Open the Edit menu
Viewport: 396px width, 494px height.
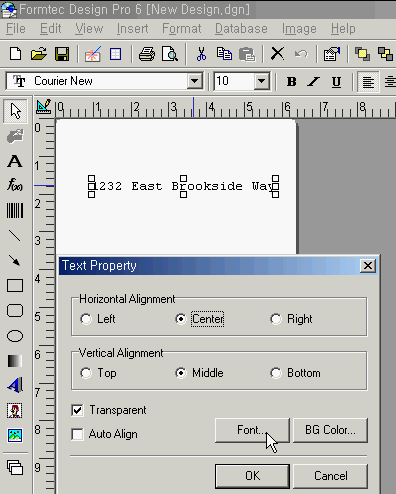(x=50, y=29)
